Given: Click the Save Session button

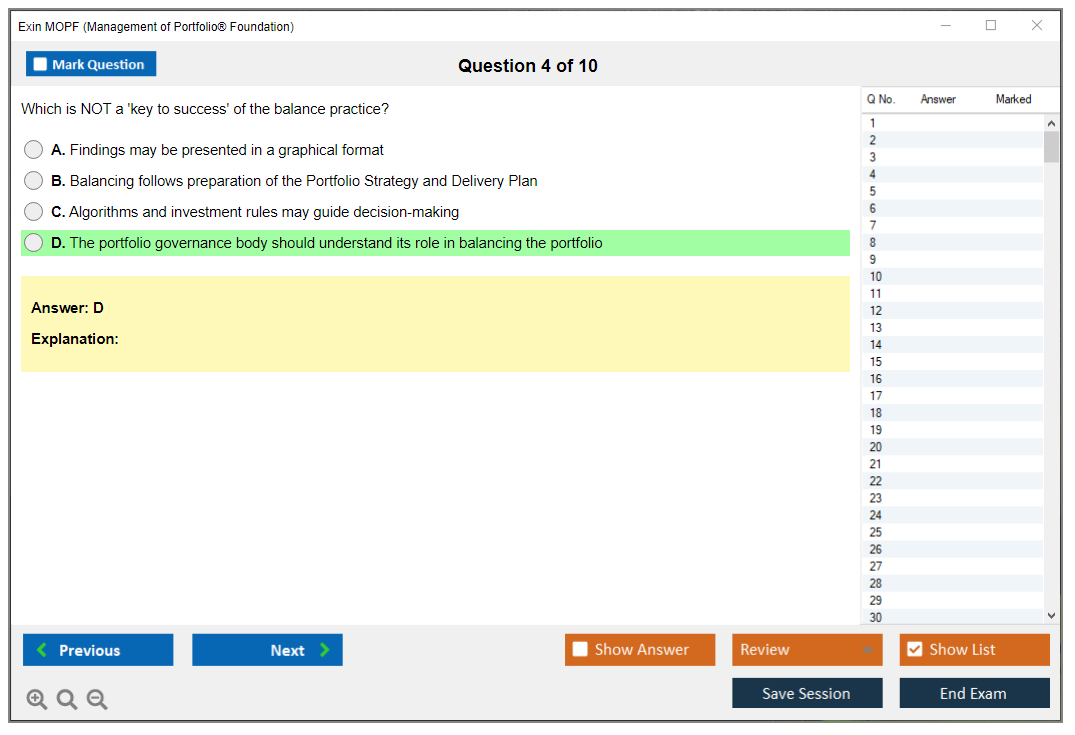Looking at the screenshot, I should [x=806, y=693].
